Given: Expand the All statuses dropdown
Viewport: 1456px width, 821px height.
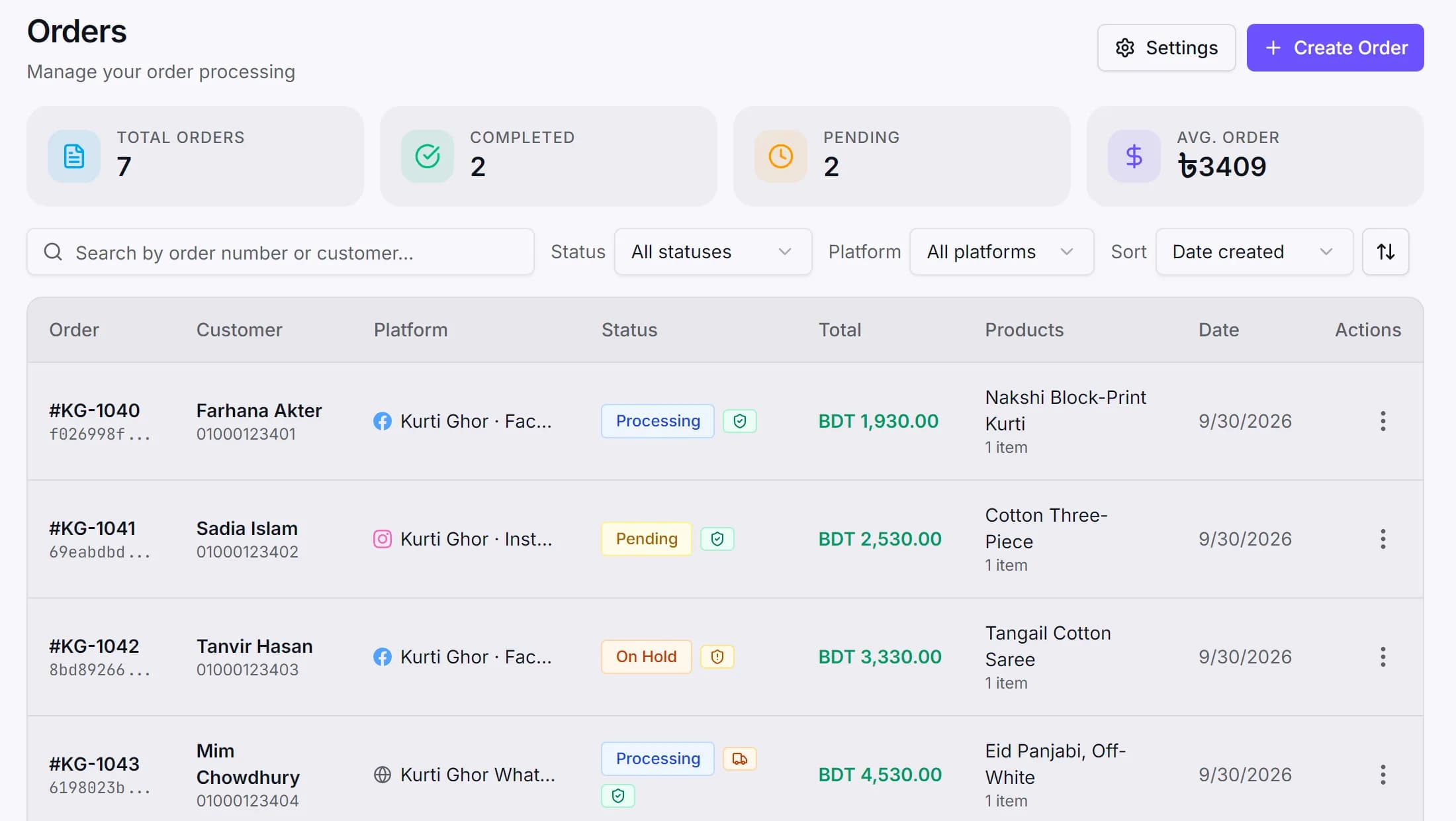Looking at the screenshot, I should click(x=713, y=252).
